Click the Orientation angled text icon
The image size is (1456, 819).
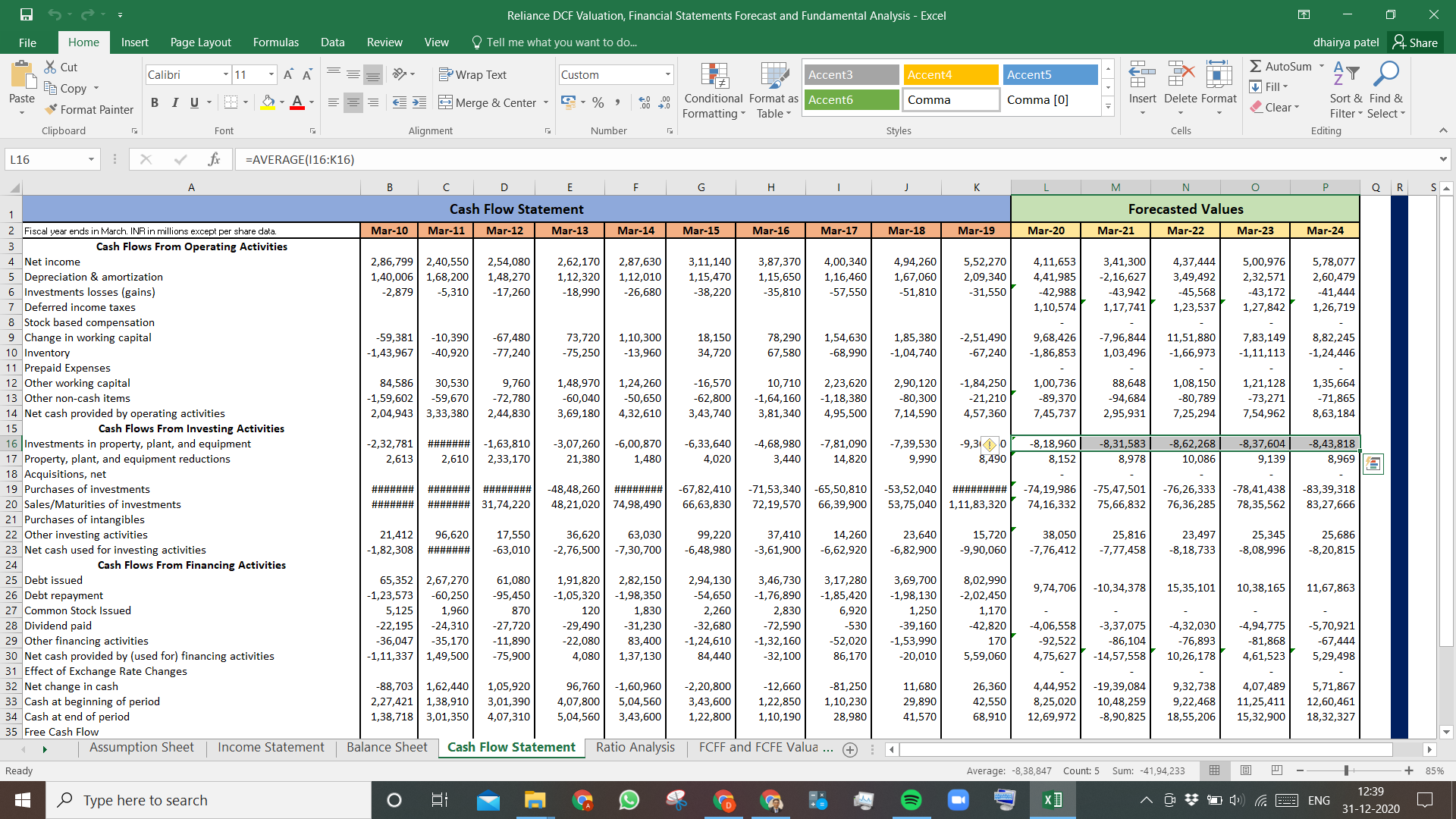399,74
